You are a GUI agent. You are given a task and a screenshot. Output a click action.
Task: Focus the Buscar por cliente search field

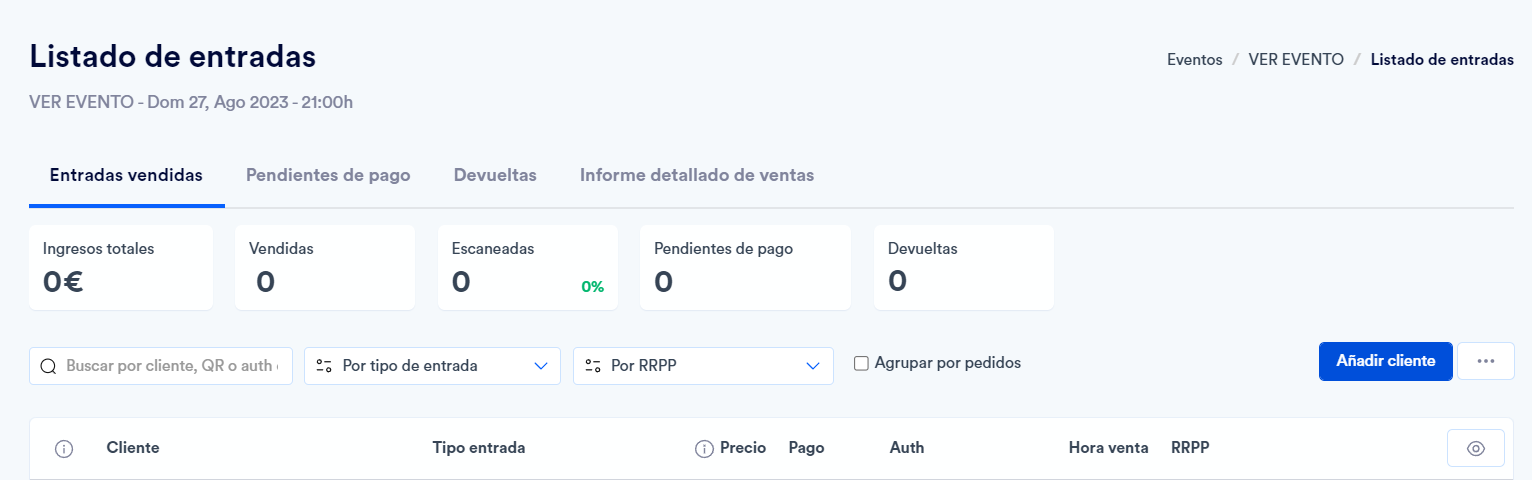161,366
